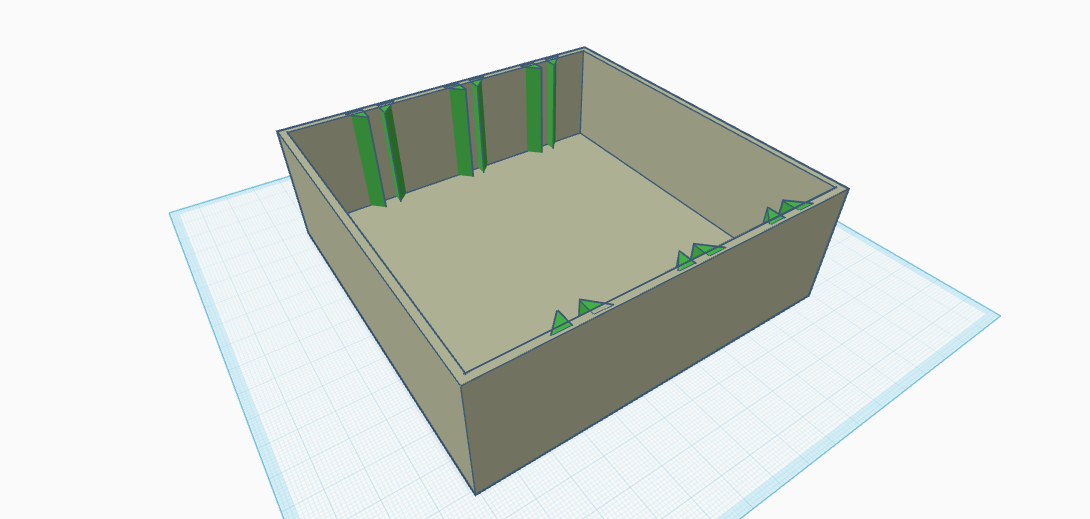Select the rightmost green pillar on back wall
This screenshot has height=519, width=1090.
(551, 102)
